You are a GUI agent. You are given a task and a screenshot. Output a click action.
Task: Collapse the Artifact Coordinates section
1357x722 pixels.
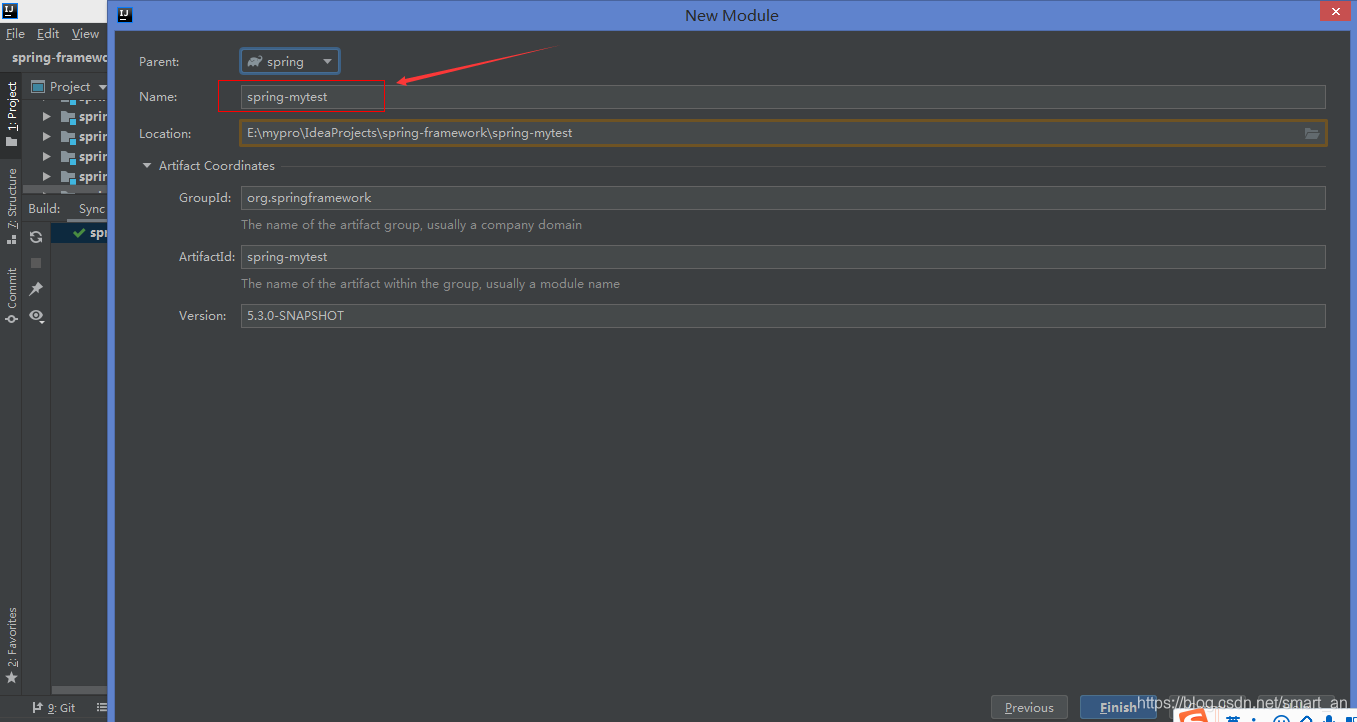pyautogui.click(x=147, y=166)
